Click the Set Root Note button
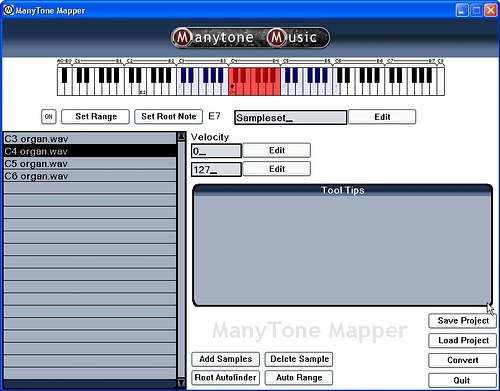The height and width of the screenshot is (391, 500). pyautogui.click(x=168, y=117)
